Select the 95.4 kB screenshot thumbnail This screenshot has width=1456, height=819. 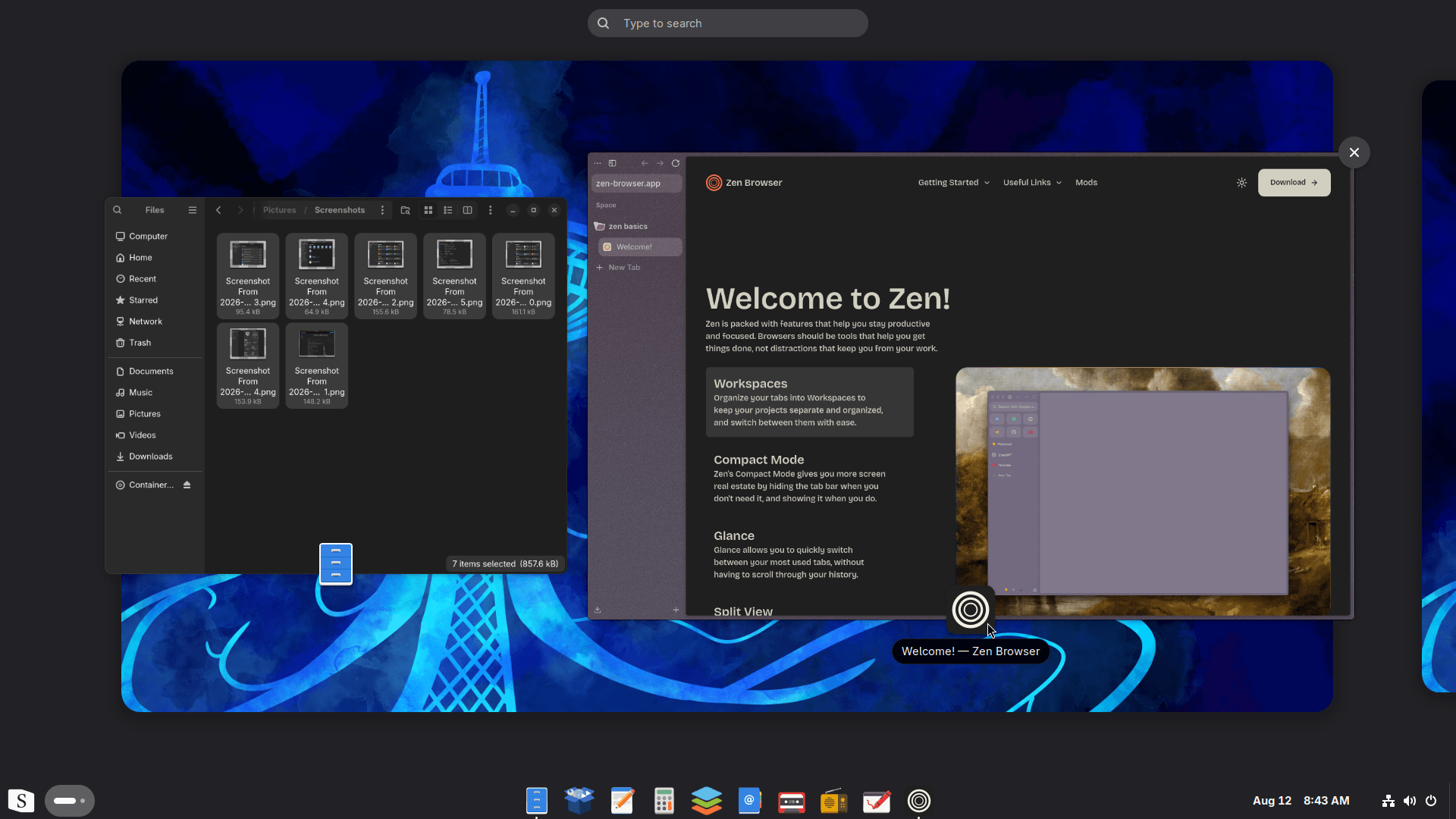[x=248, y=255]
